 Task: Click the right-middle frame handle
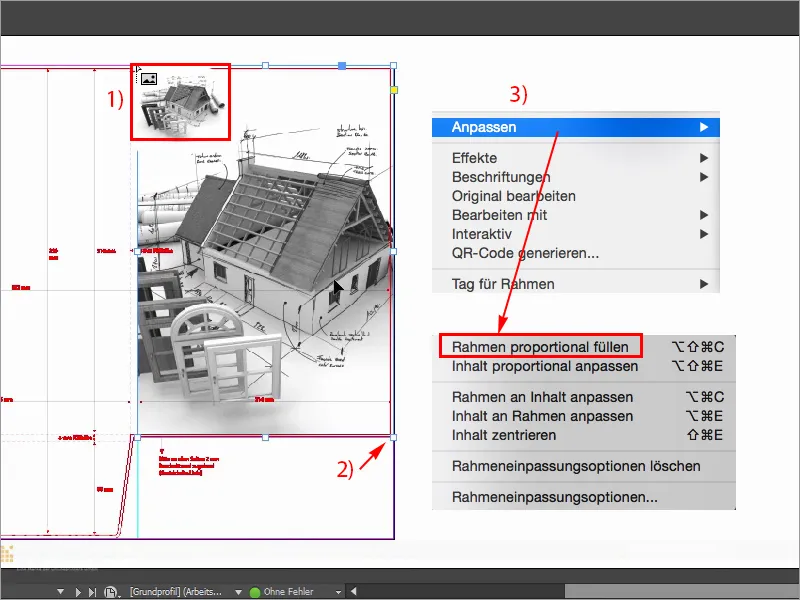pyautogui.click(x=393, y=251)
